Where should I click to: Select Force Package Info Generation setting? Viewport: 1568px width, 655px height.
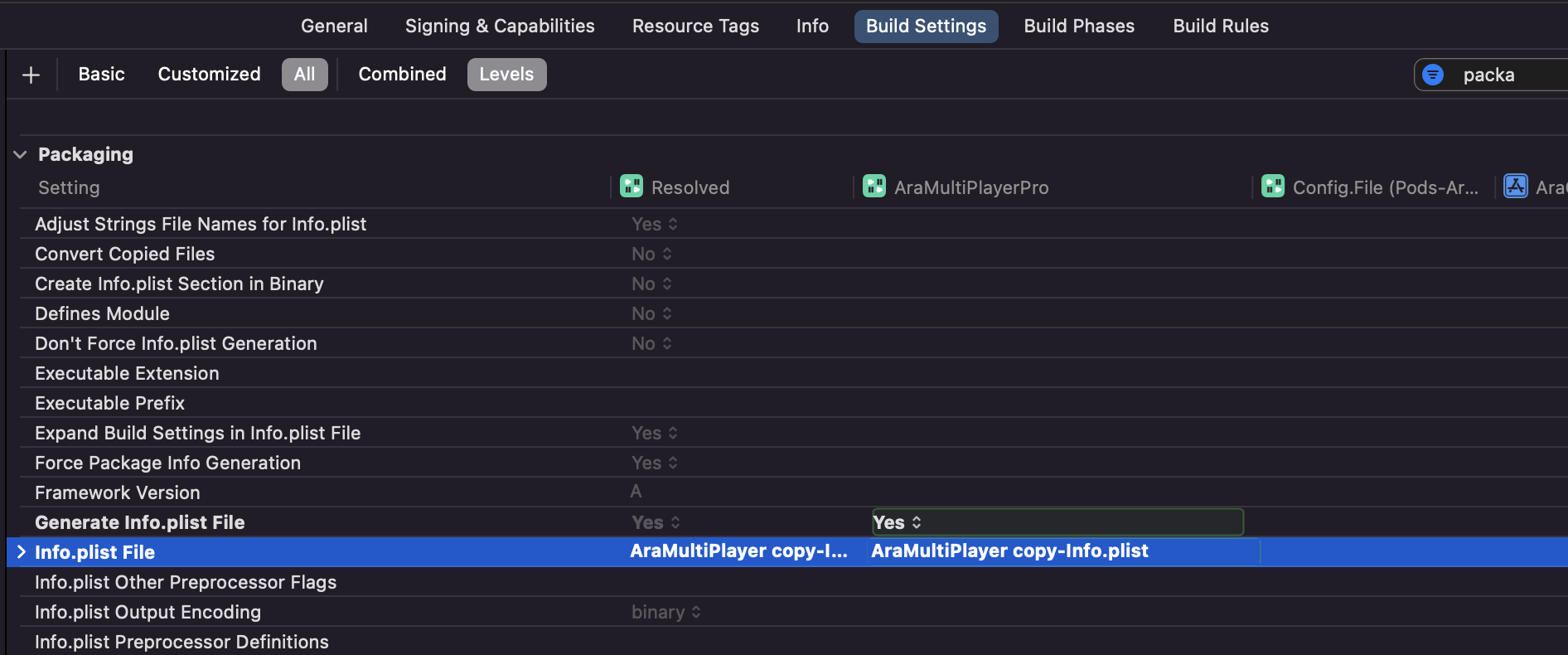click(167, 463)
